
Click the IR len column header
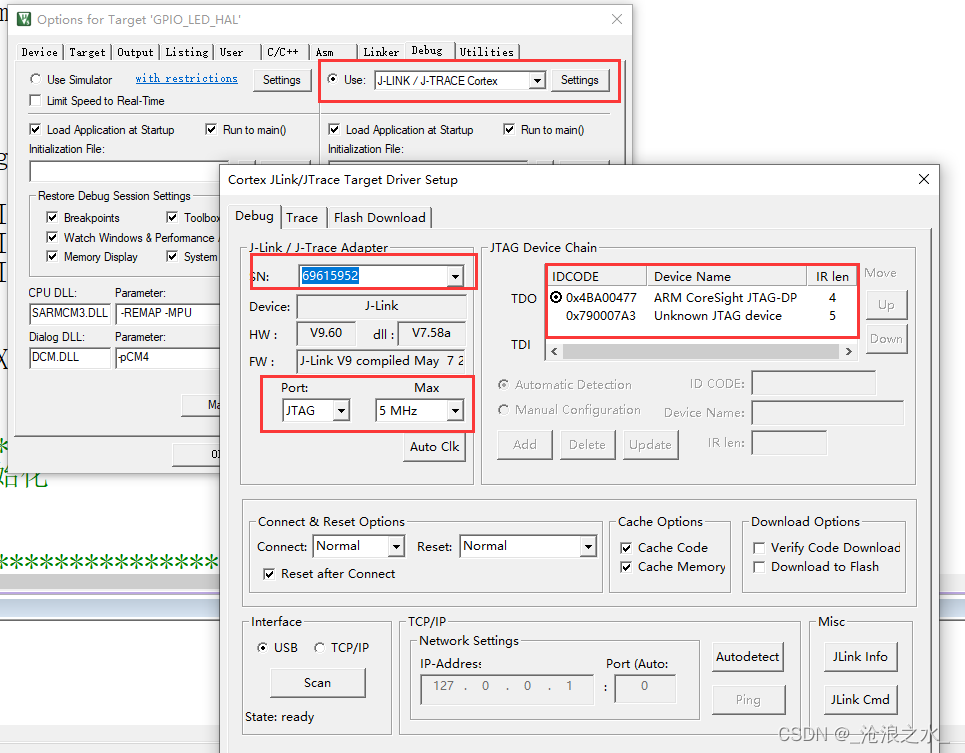point(832,276)
